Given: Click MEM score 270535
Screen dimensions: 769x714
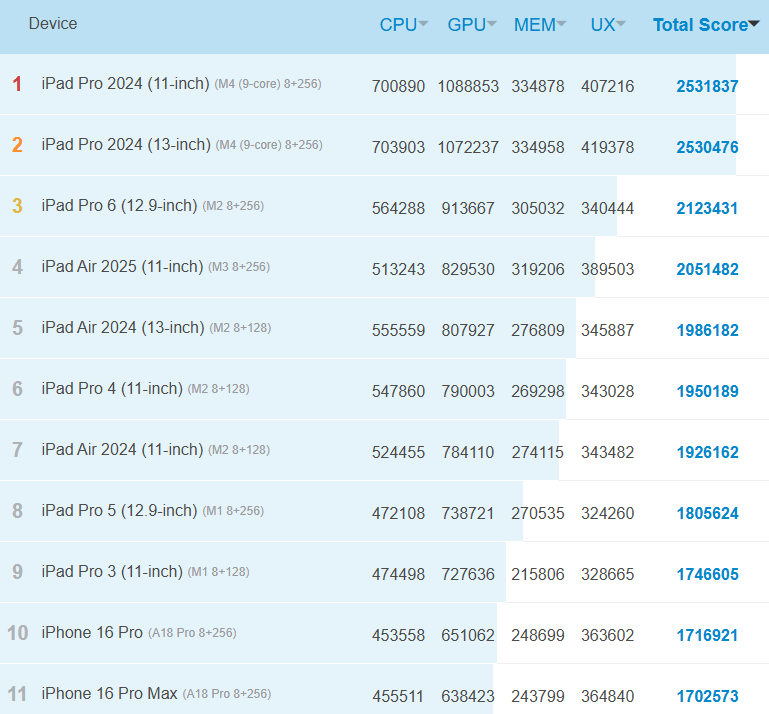Looking at the screenshot, I should [538, 513].
